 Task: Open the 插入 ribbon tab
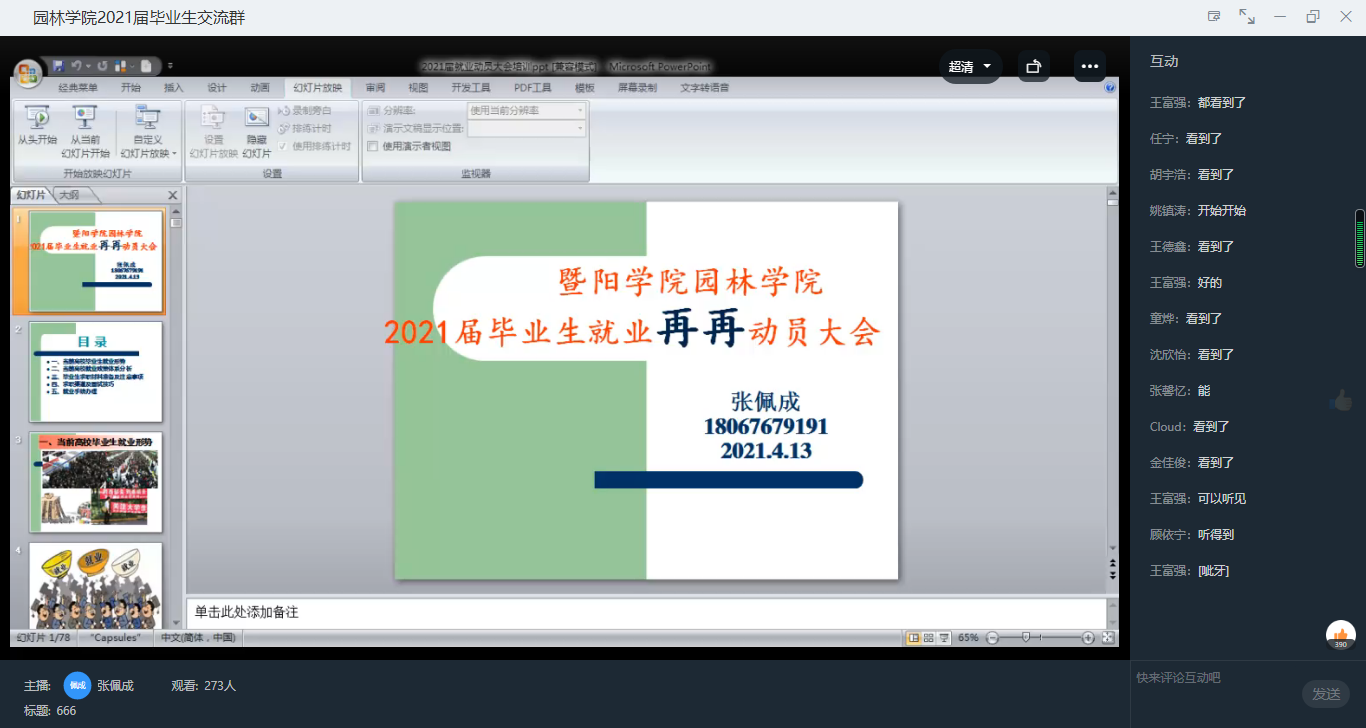click(174, 88)
